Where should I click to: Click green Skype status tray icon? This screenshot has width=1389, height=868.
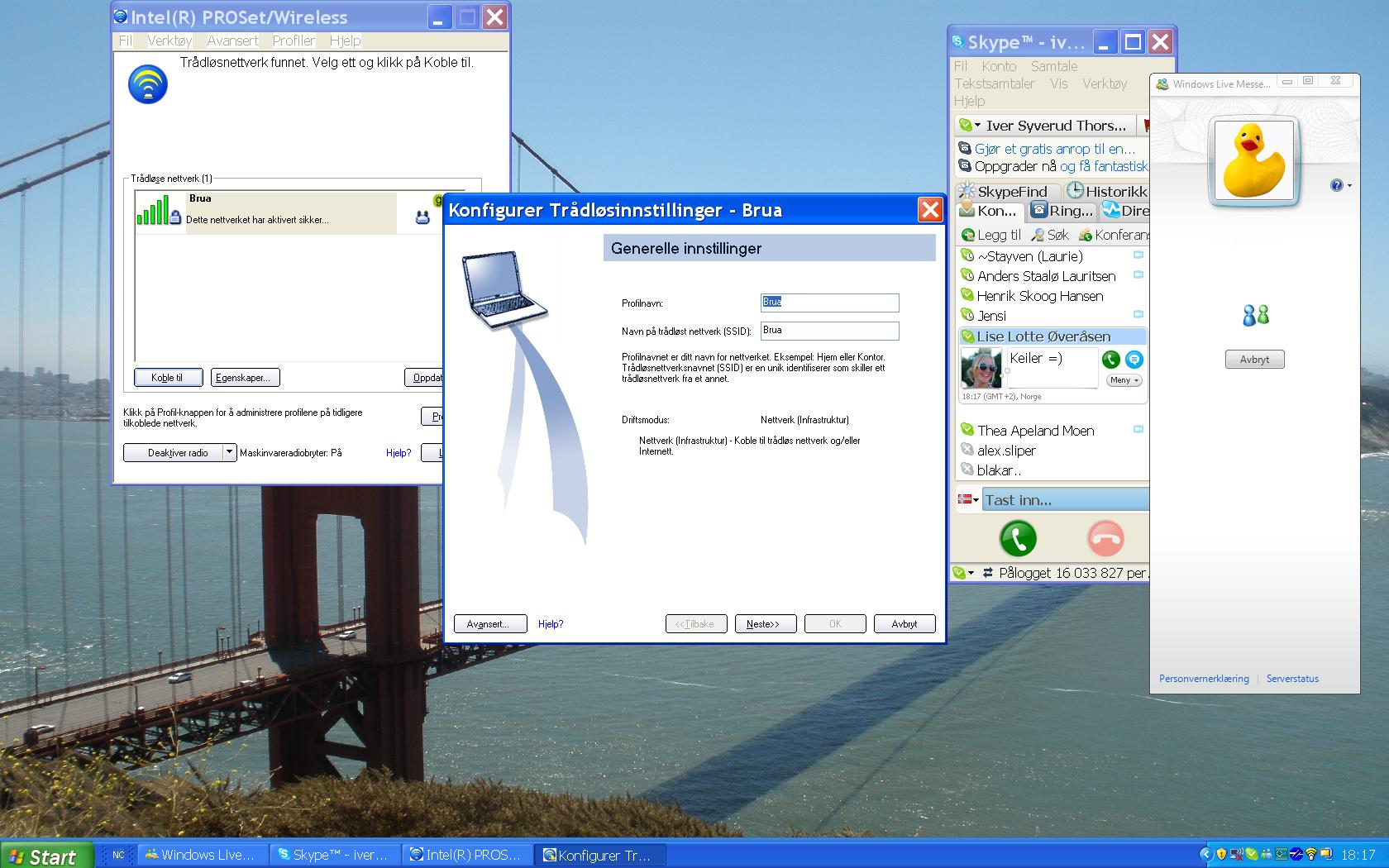point(1252,854)
